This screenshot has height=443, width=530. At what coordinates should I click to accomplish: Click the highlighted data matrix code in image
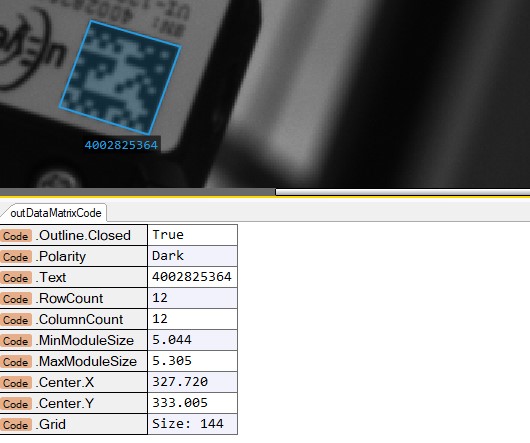coord(120,77)
